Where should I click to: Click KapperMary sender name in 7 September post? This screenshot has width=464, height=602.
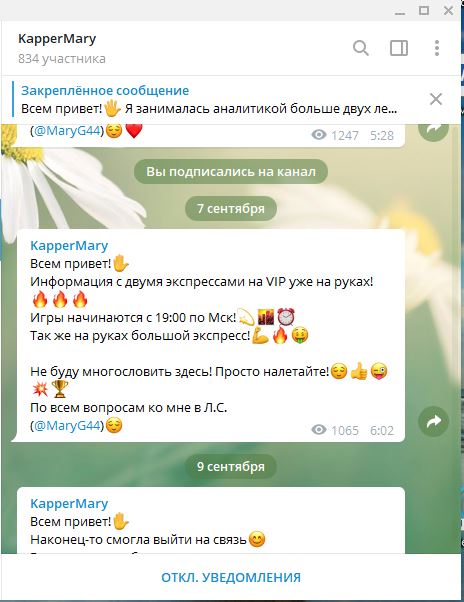[69, 245]
